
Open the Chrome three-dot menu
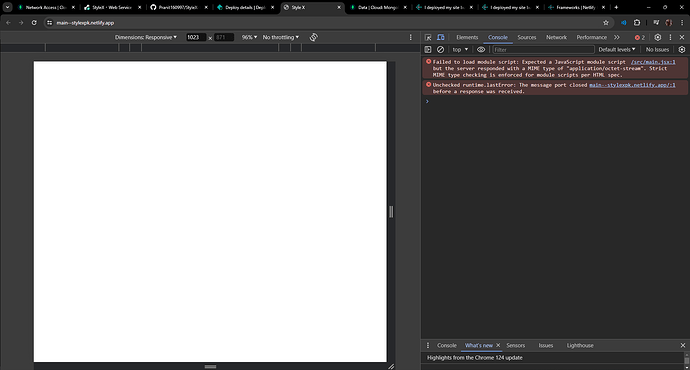point(682,23)
